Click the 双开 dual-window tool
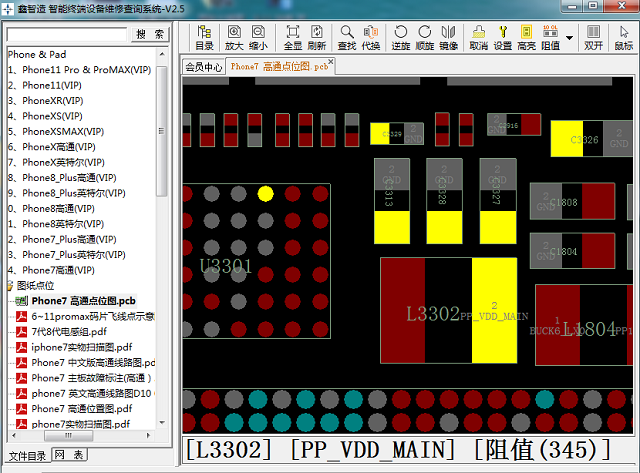 click(x=593, y=38)
